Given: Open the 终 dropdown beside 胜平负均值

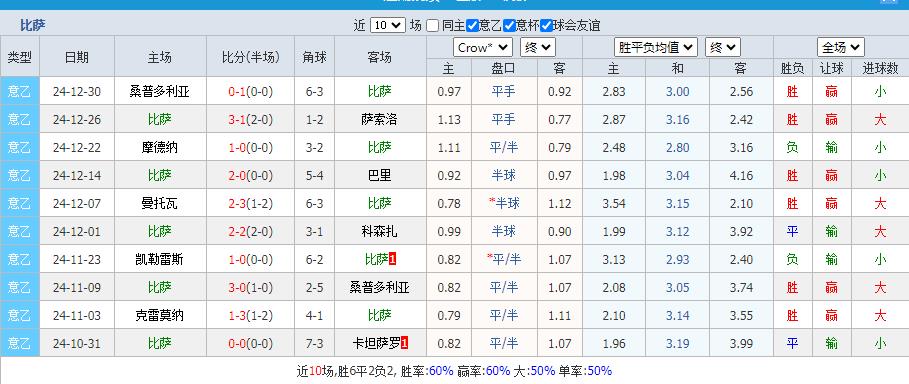Looking at the screenshot, I should coord(723,48).
